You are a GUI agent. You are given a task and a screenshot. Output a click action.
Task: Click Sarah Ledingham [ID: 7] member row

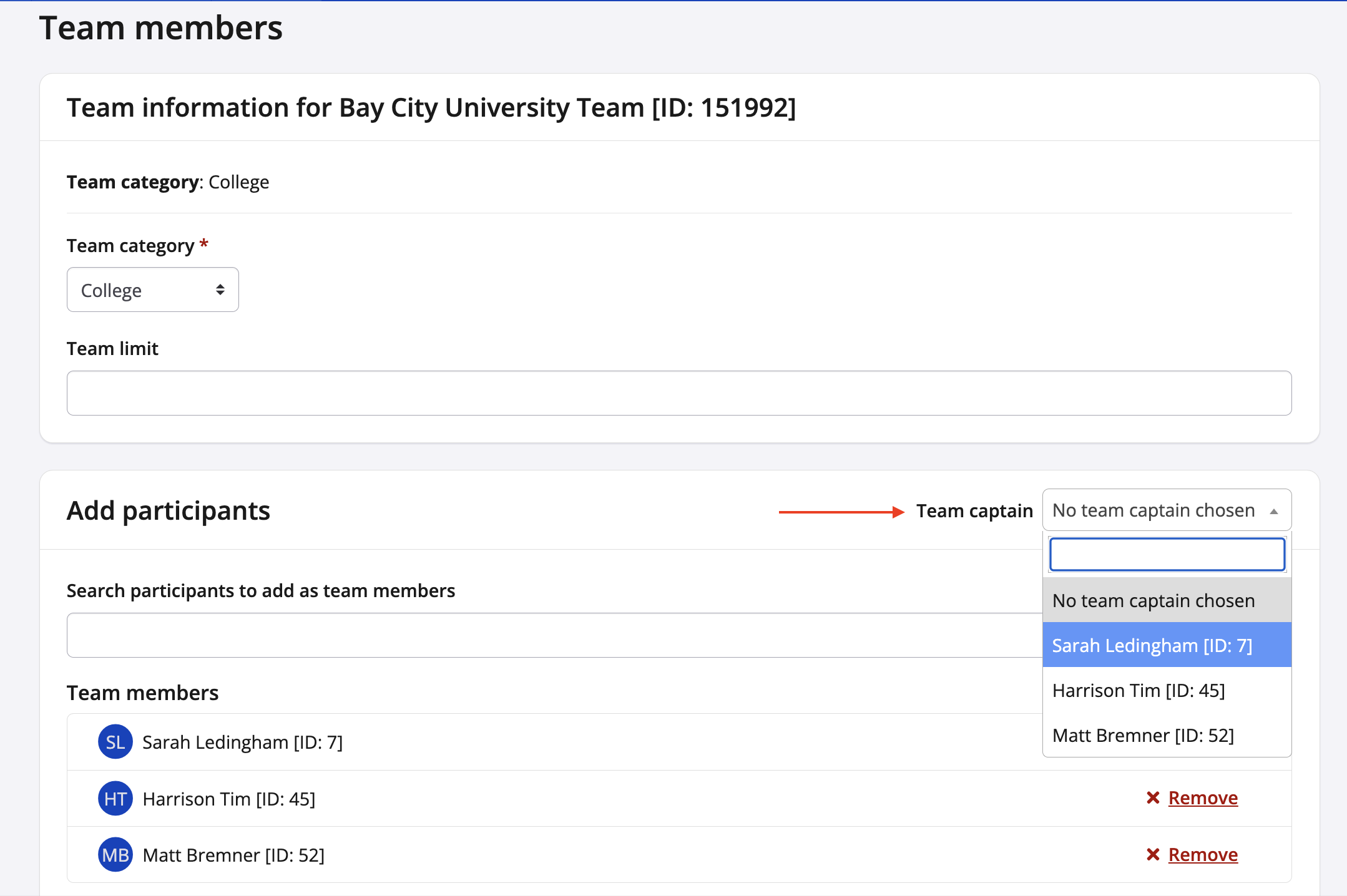pyautogui.click(x=242, y=743)
